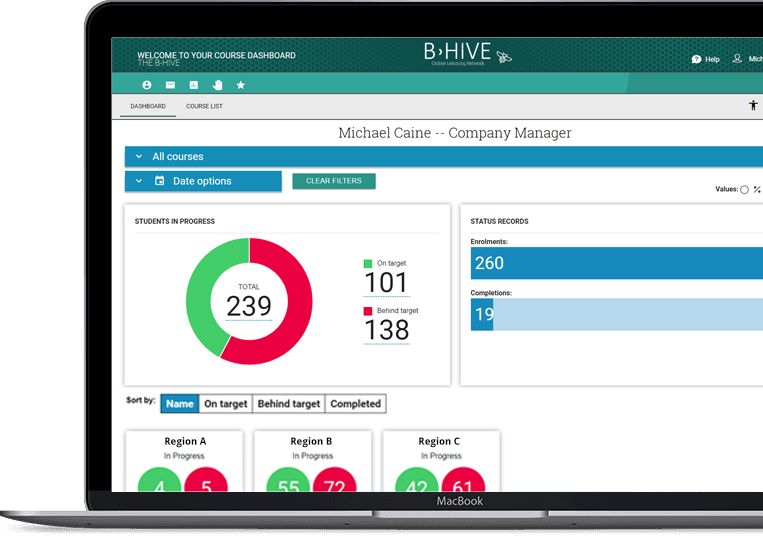This screenshot has width=763, height=536.
Task: Open the Help speech bubble icon
Action: 697,59
